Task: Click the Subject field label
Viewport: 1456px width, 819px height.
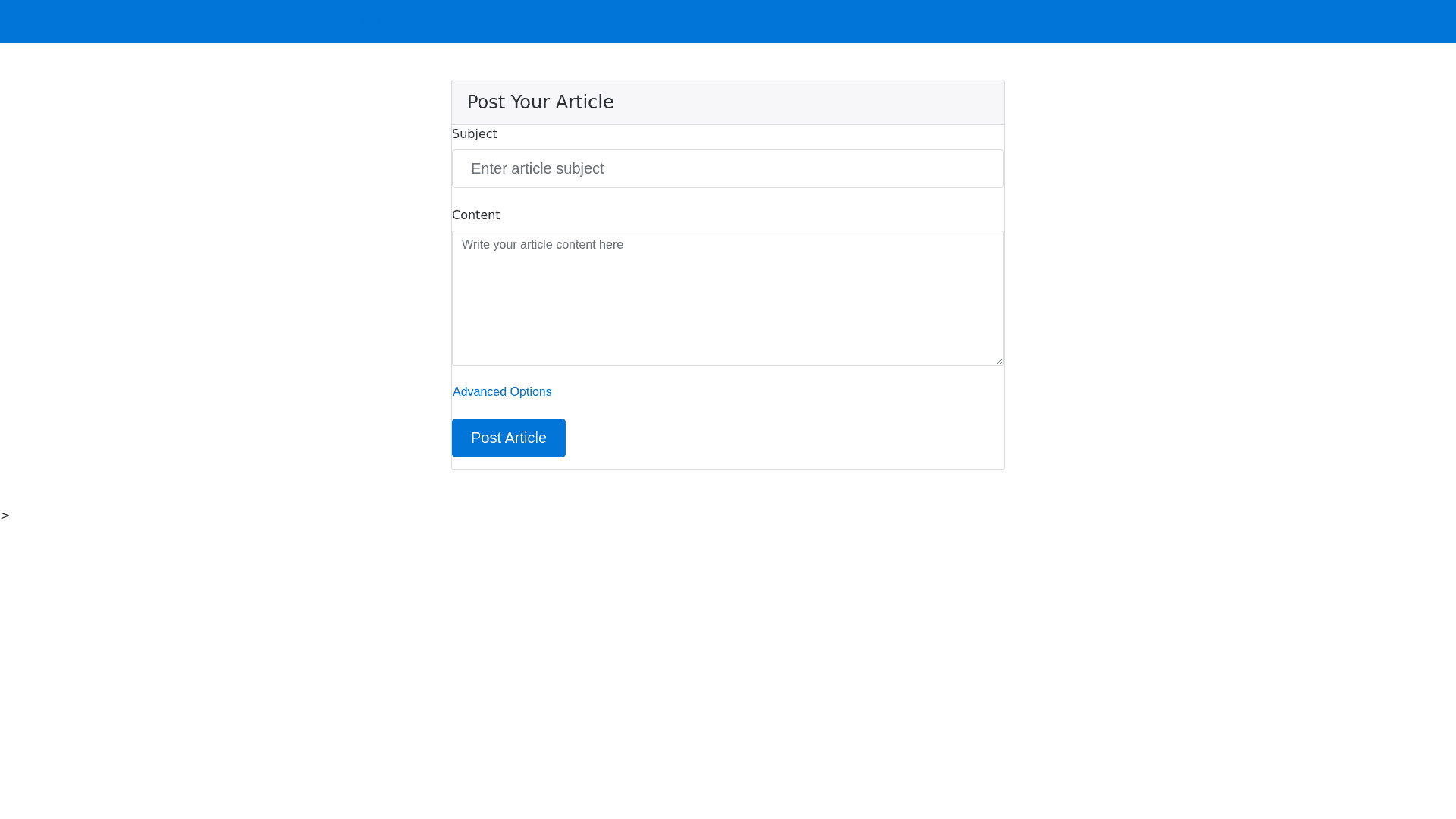Action: point(474,134)
